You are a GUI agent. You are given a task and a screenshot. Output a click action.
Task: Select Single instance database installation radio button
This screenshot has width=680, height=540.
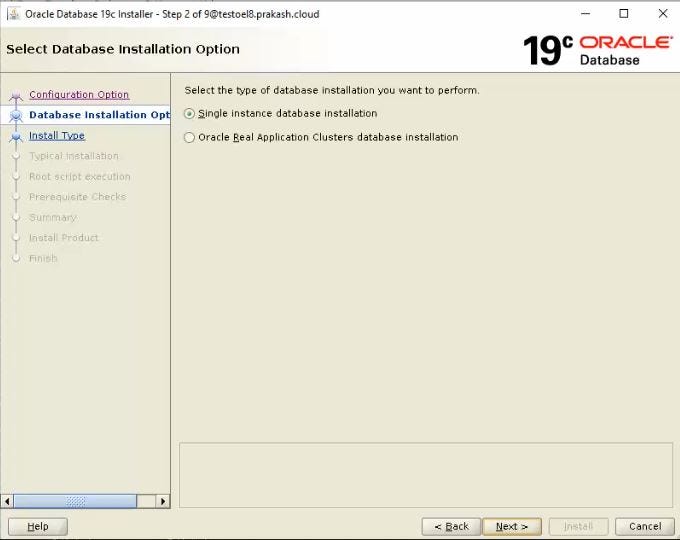coord(189,114)
